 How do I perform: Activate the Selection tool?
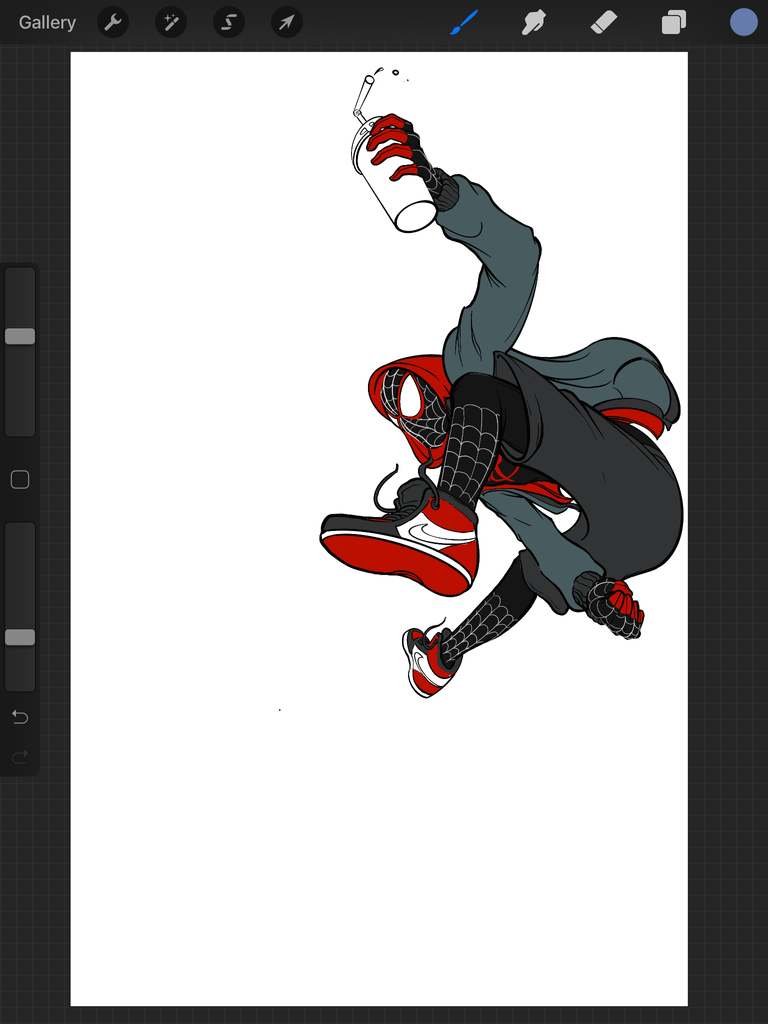229,23
